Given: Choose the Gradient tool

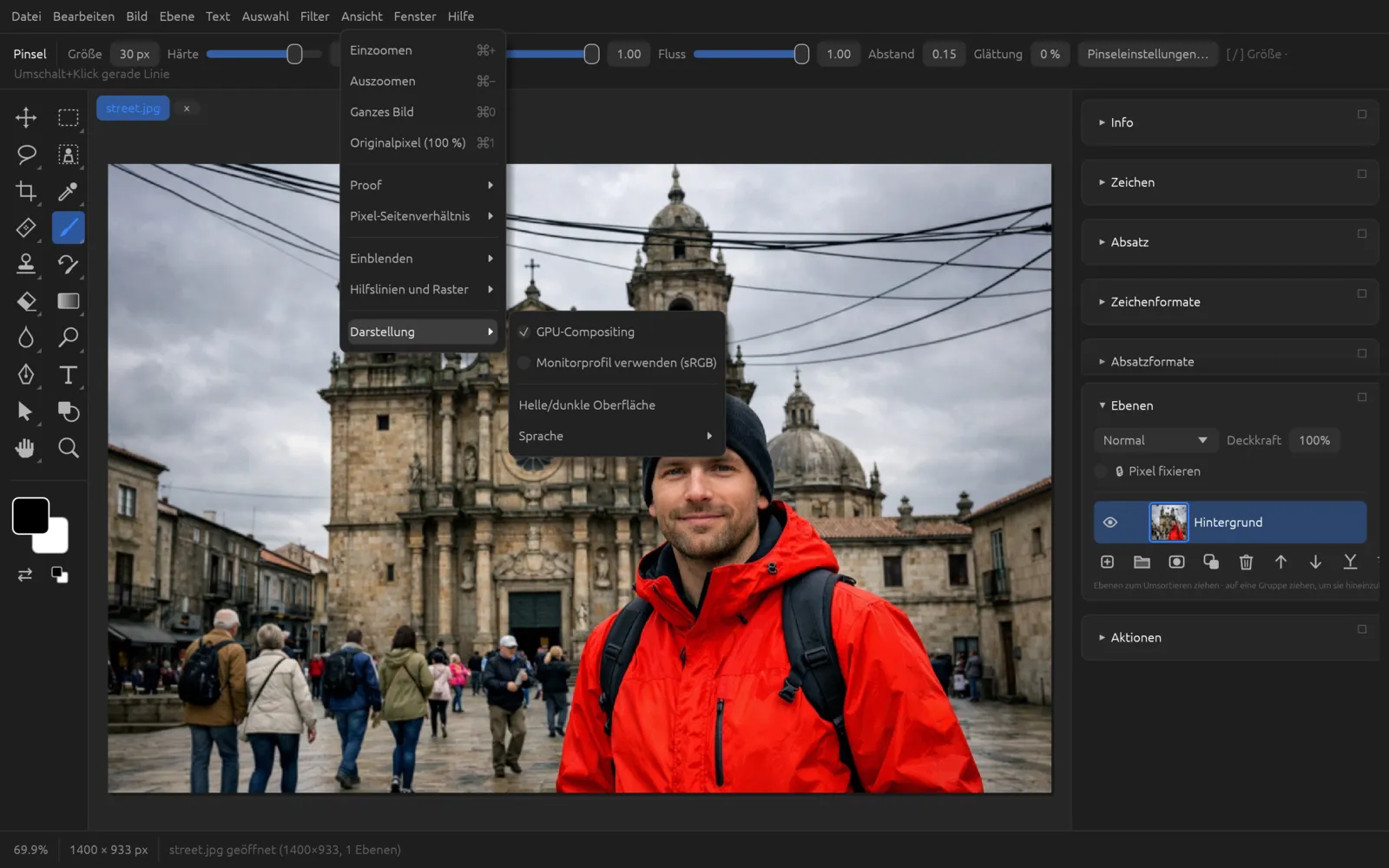Looking at the screenshot, I should (x=68, y=301).
